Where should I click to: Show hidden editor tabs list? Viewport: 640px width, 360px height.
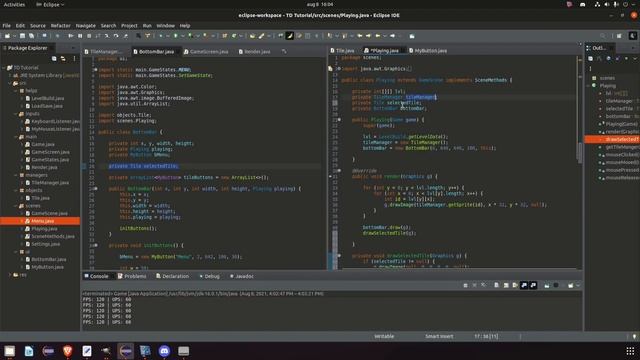pyautogui.click(x=284, y=51)
